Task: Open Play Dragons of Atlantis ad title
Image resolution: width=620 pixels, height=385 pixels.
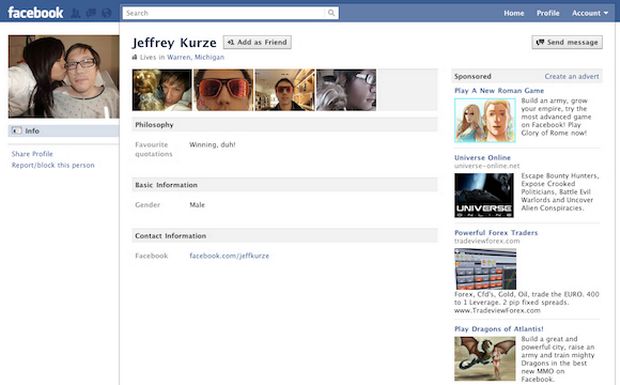Action: [499, 329]
